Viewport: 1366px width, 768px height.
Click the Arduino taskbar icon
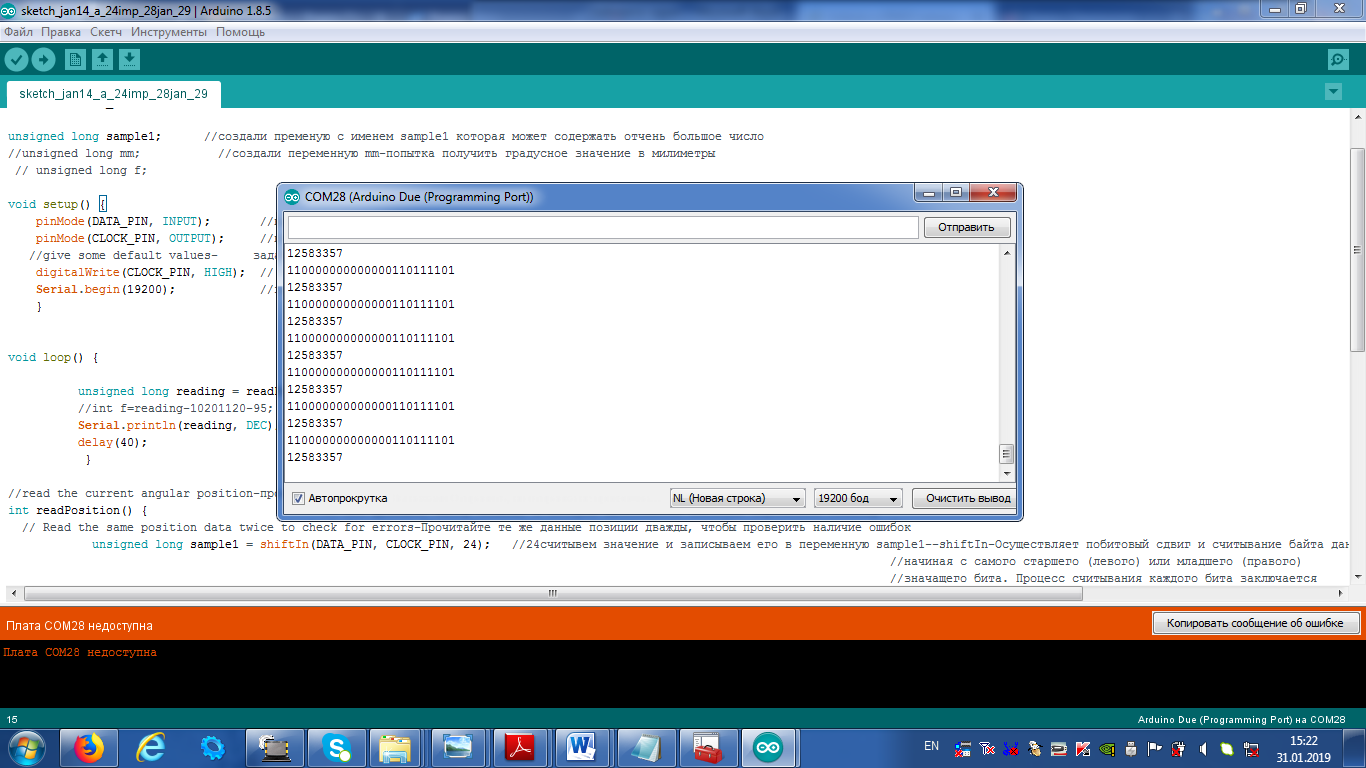tap(769, 747)
